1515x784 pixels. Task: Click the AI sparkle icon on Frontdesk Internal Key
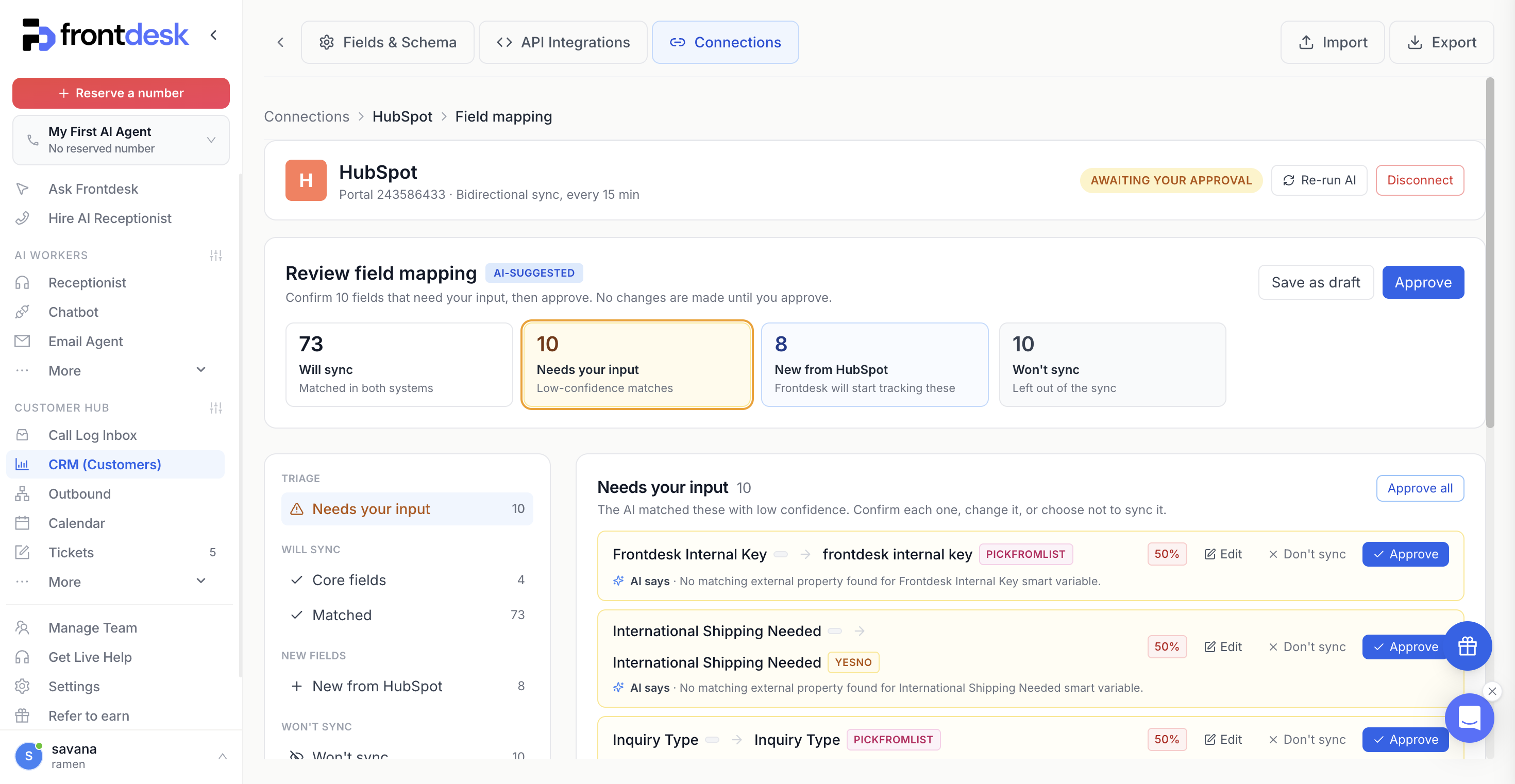619,581
